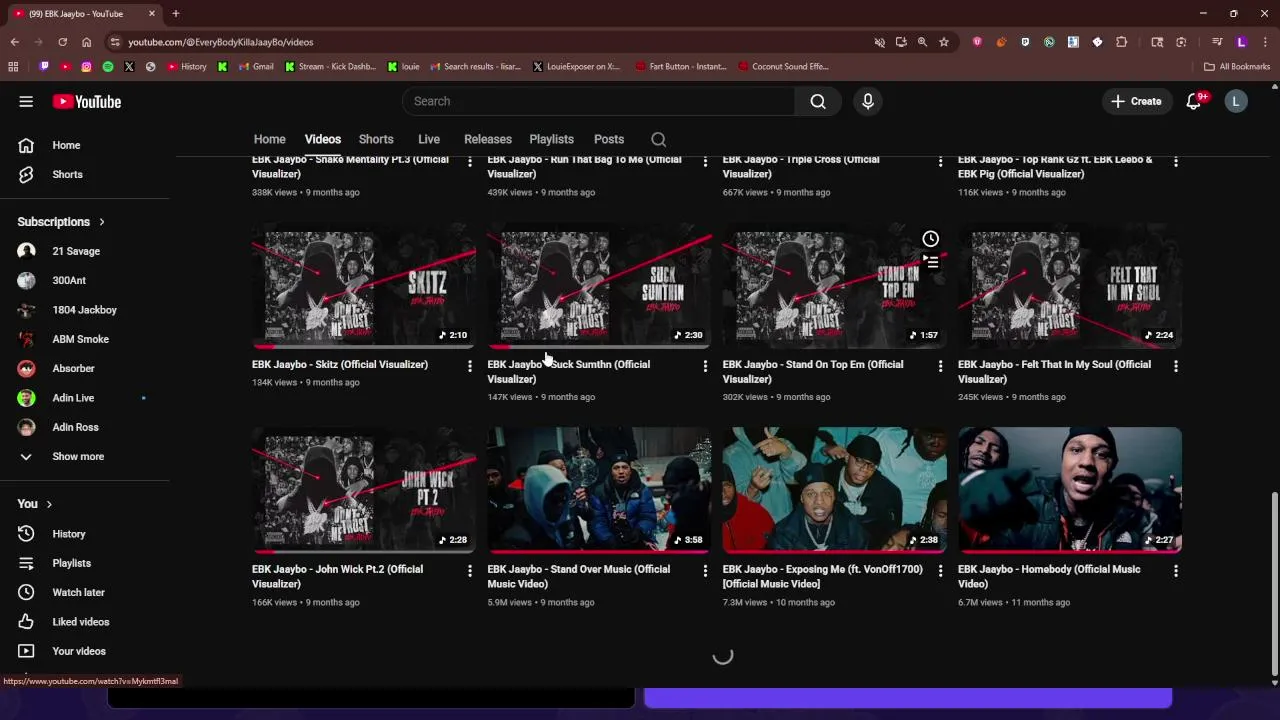
Task: Open options menu for John Wick Pt.2
Action: coord(469,571)
